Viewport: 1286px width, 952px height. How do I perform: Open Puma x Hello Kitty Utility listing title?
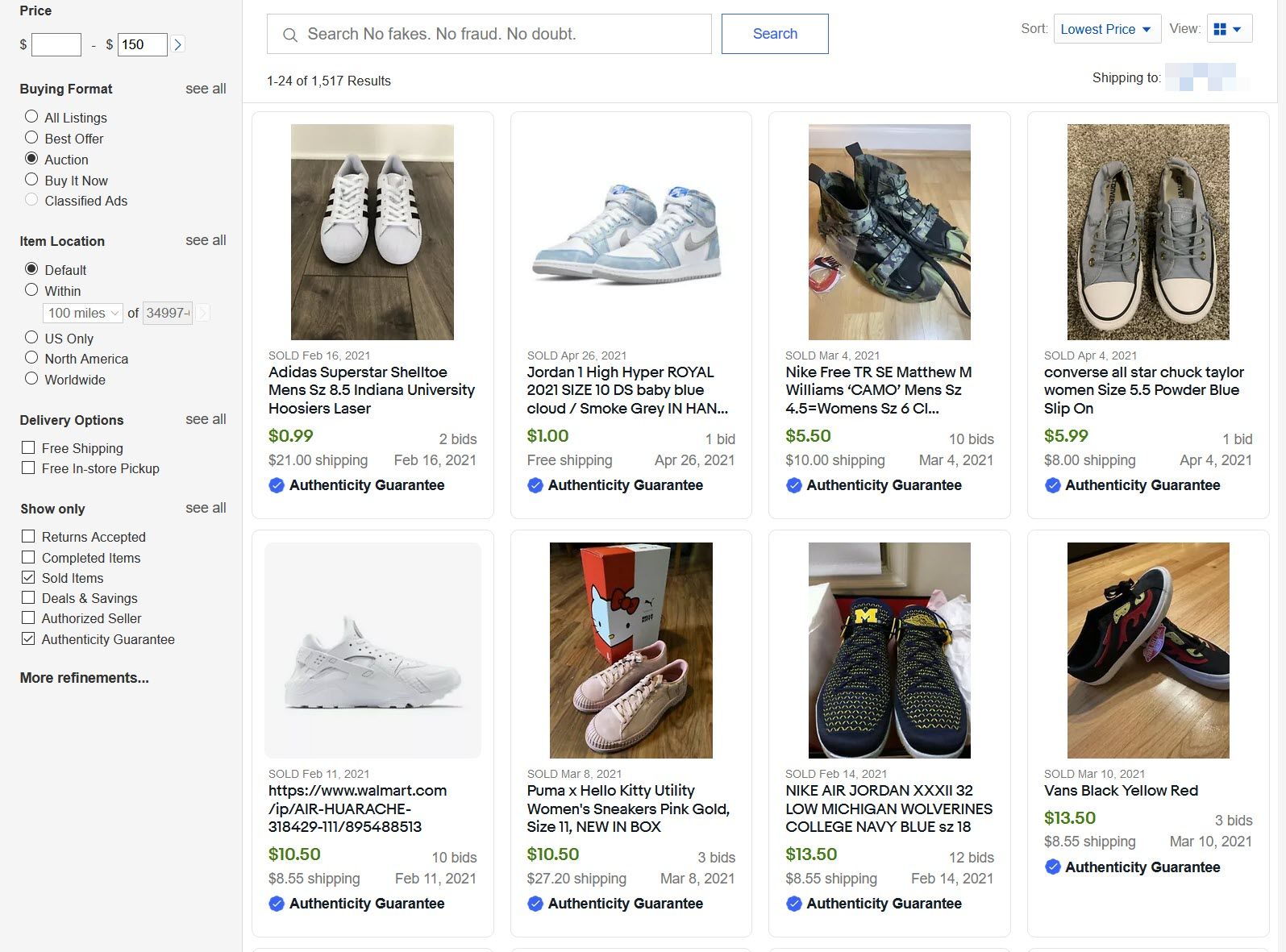pyautogui.click(x=628, y=809)
